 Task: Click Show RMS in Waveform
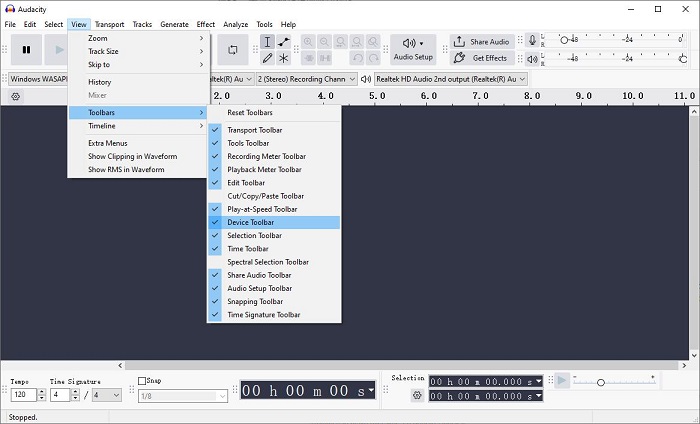[x=138, y=170]
